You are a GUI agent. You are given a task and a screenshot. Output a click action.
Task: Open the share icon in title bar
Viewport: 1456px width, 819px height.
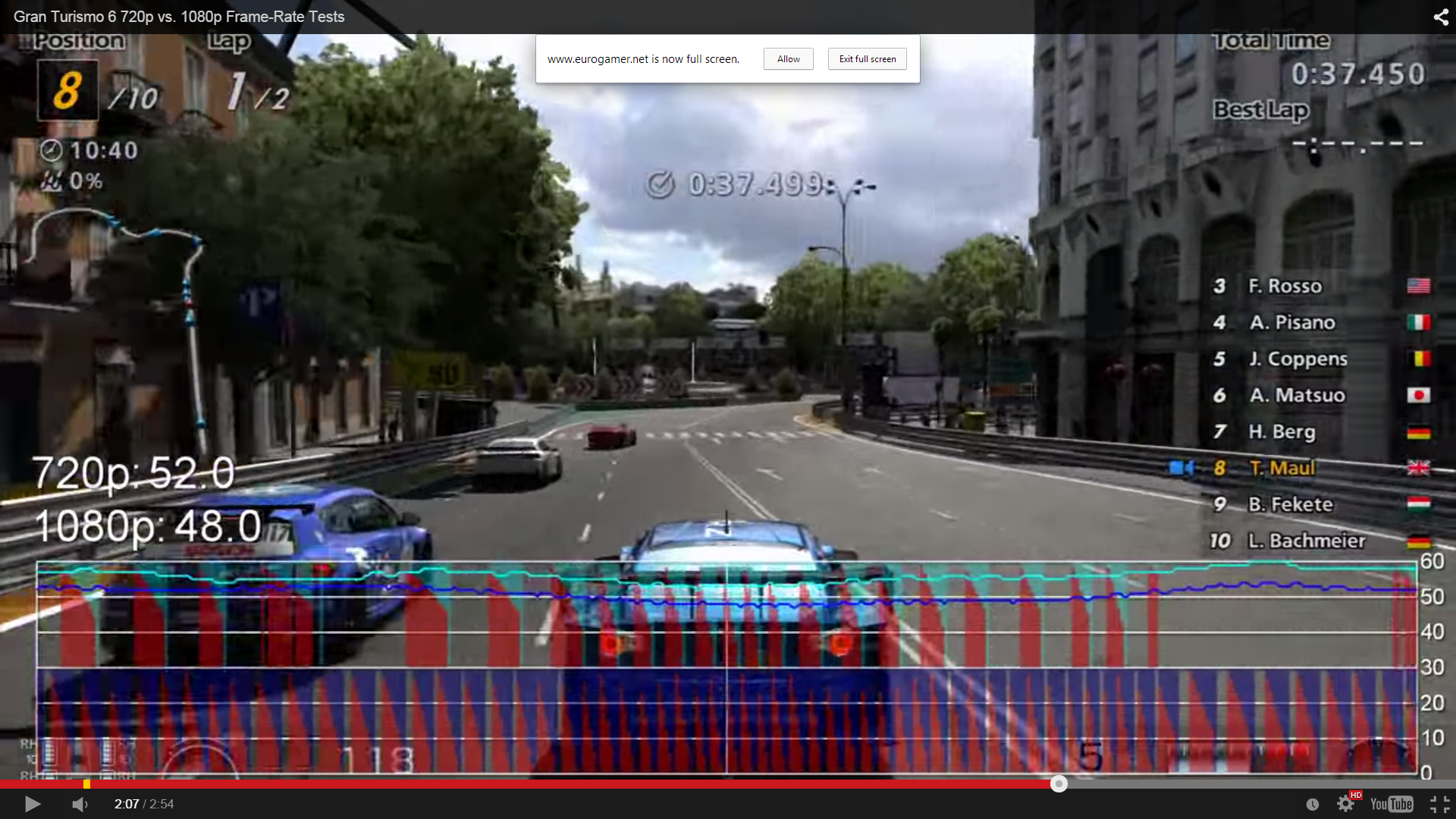tap(1440, 17)
